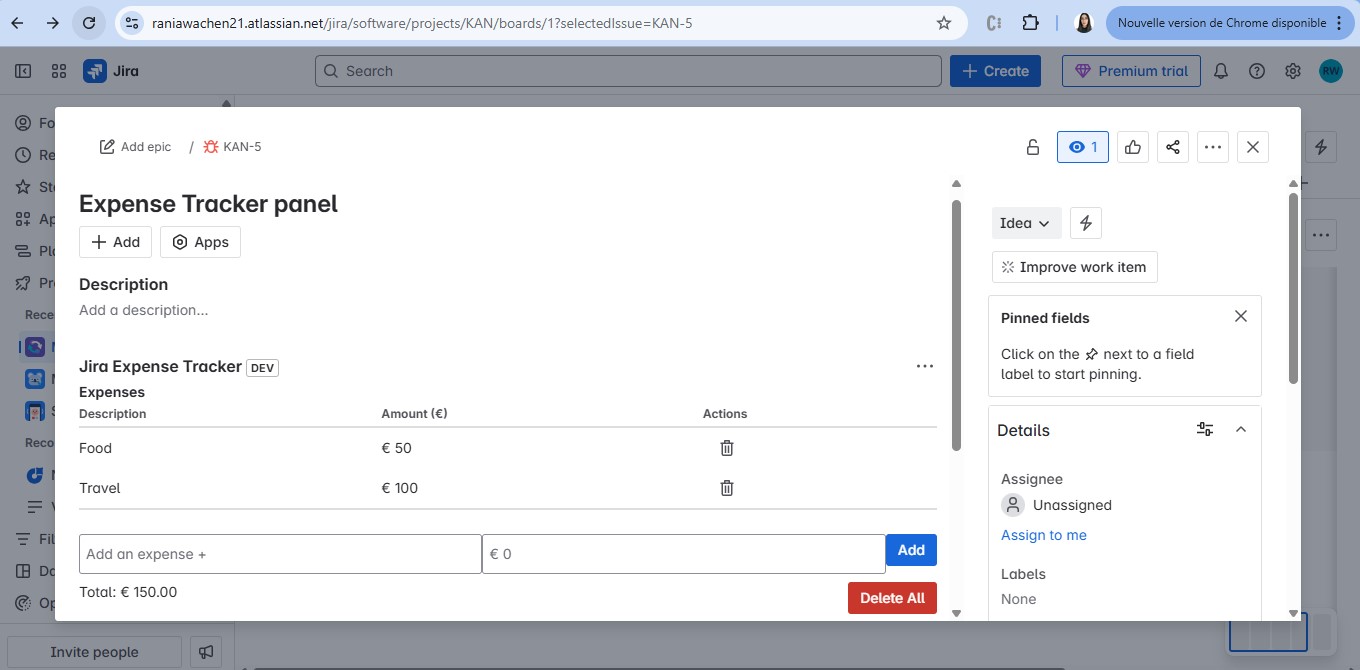
Task: Open the Apps button
Action: pyautogui.click(x=200, y=242)
